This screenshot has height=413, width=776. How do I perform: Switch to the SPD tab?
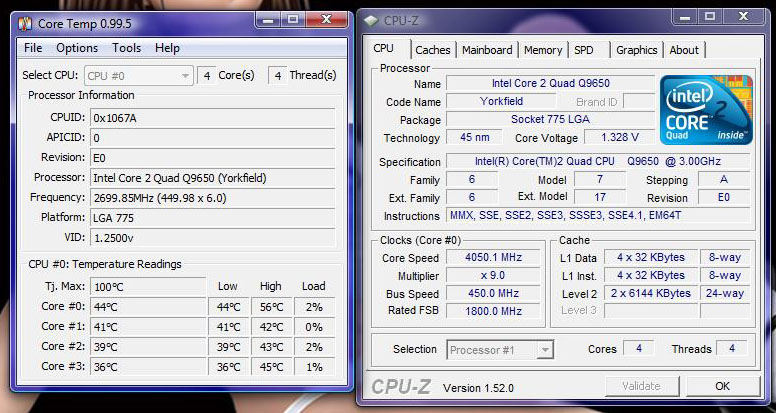click(x=583, y=50)
